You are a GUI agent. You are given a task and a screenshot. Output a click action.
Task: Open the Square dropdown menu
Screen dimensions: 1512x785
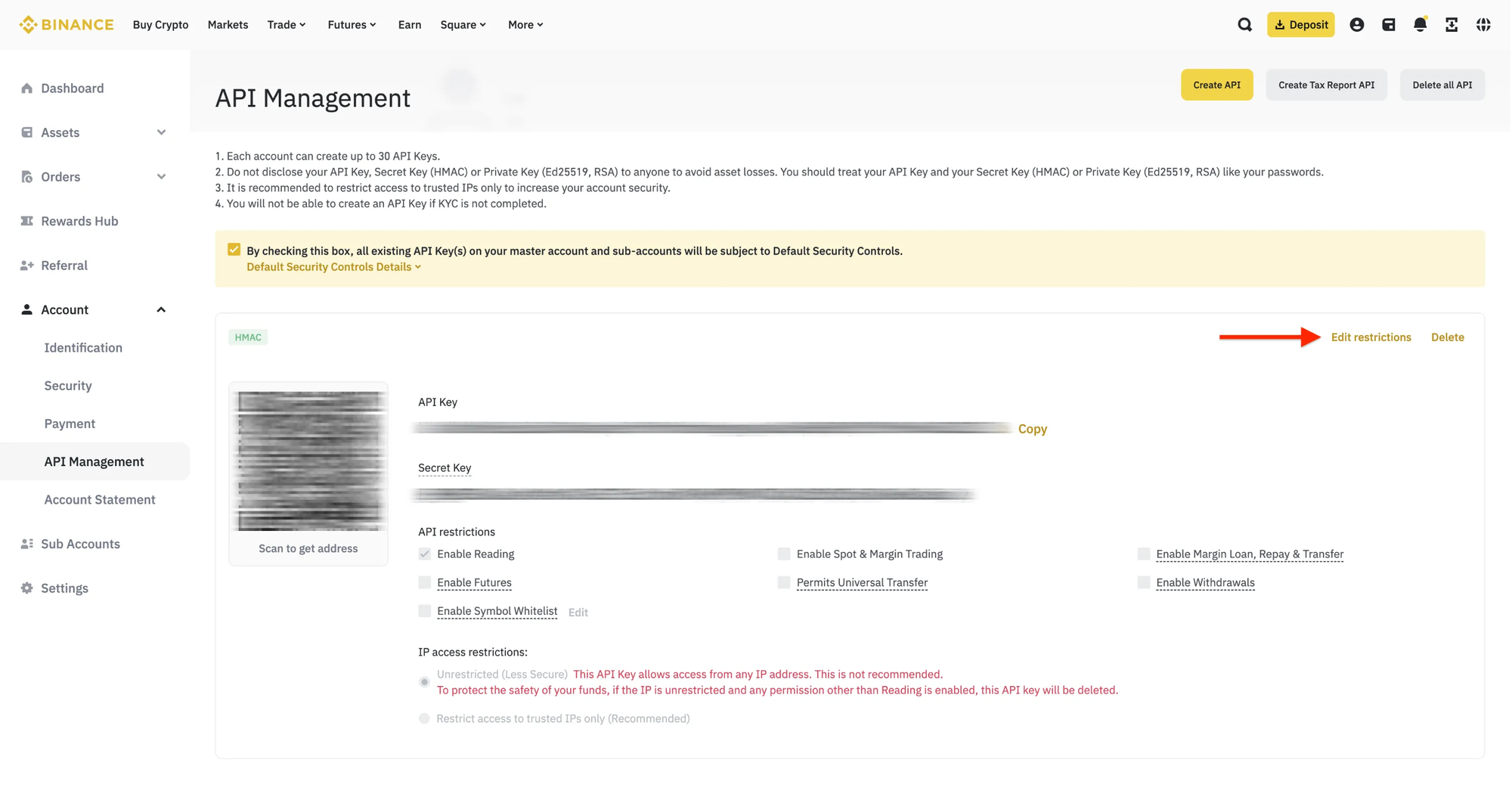click(x=463, y=25)
